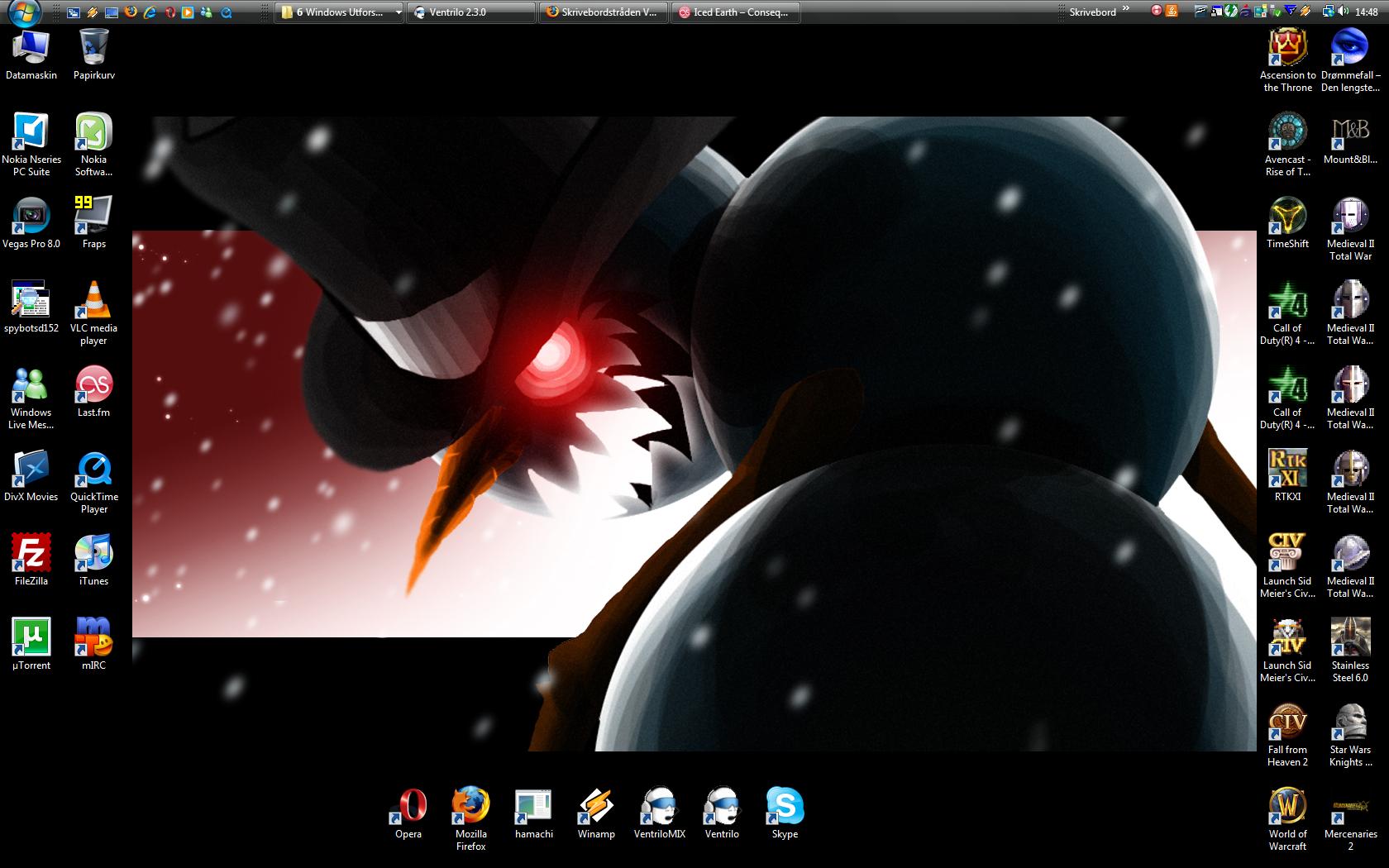Click the 14:48 system clock
Image resolution: width=1389 pixels, height=868 pixels.
(1367, 12)
